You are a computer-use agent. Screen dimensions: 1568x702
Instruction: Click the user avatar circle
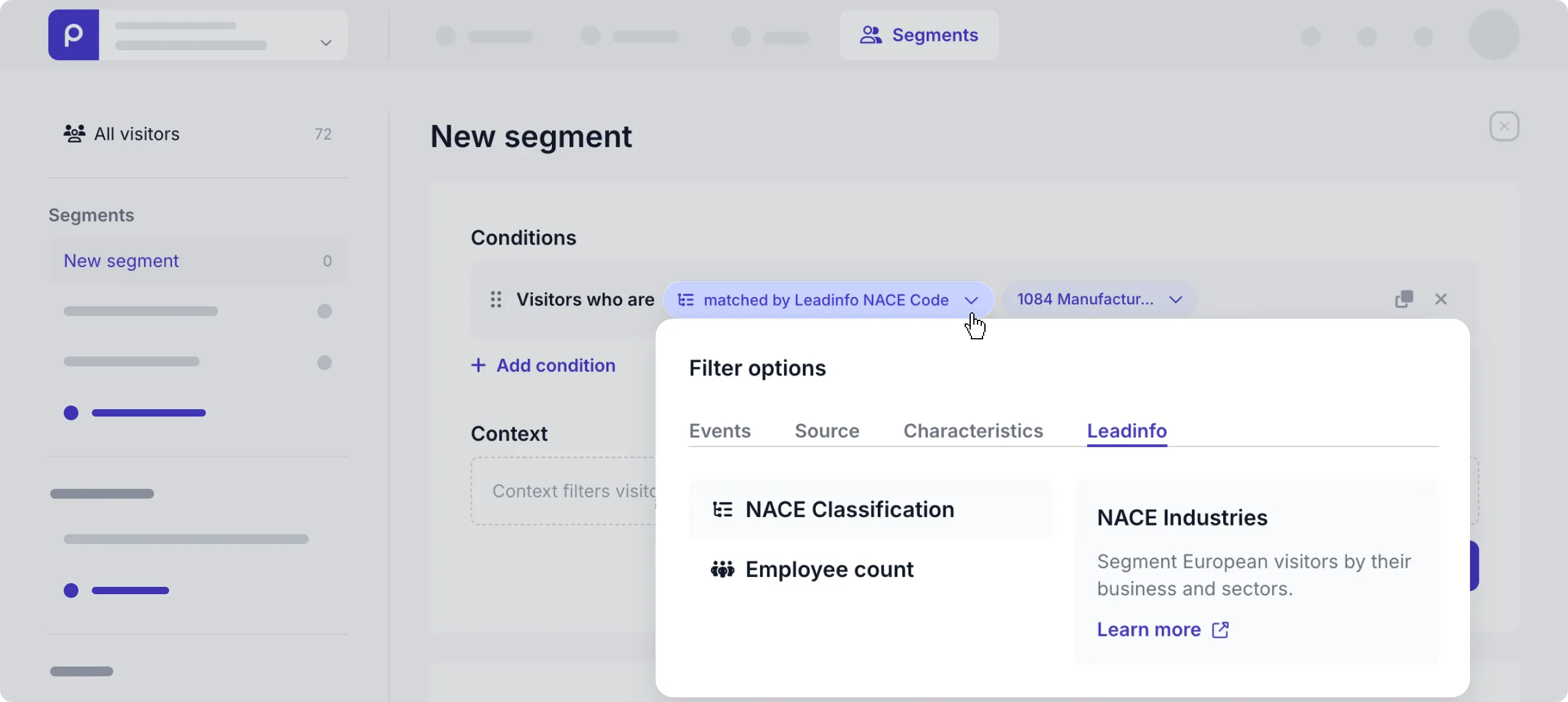pos(1494,35)
